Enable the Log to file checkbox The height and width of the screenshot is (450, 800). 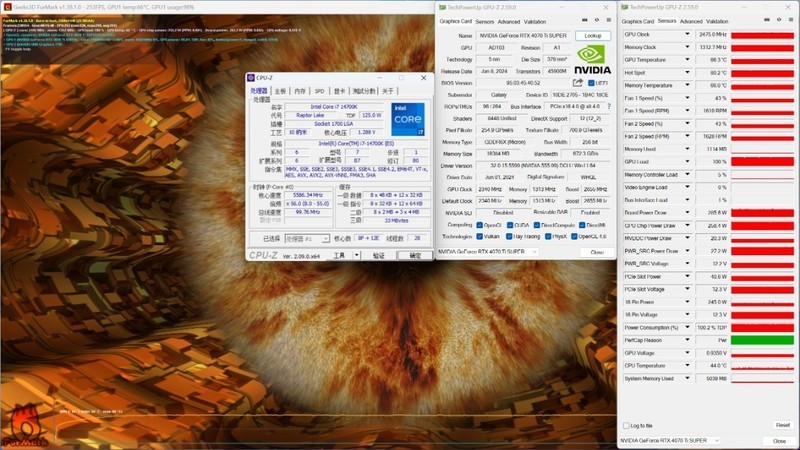point(625,425)
